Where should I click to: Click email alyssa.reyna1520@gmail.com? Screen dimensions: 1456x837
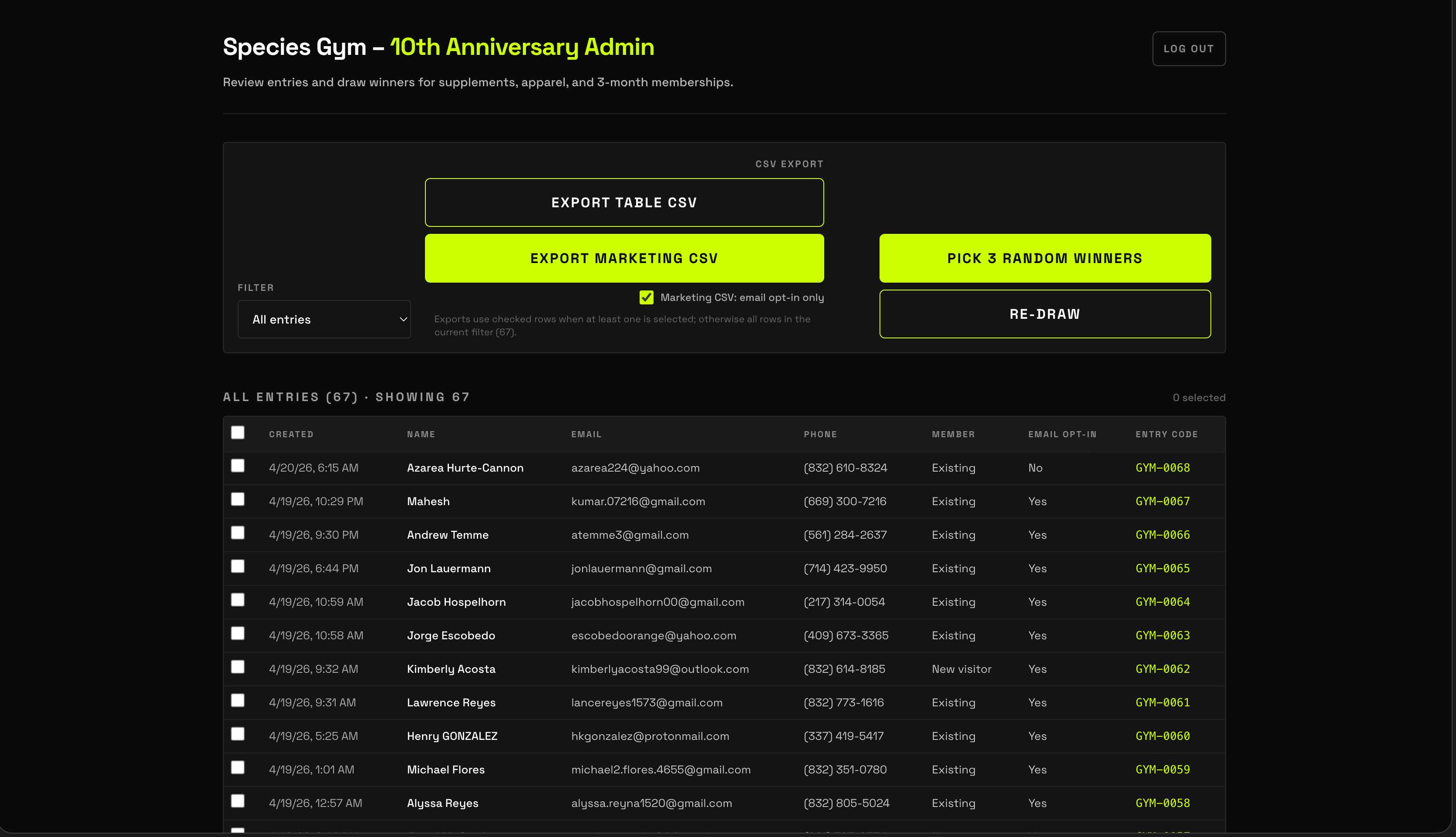click(x=651, y=803)
